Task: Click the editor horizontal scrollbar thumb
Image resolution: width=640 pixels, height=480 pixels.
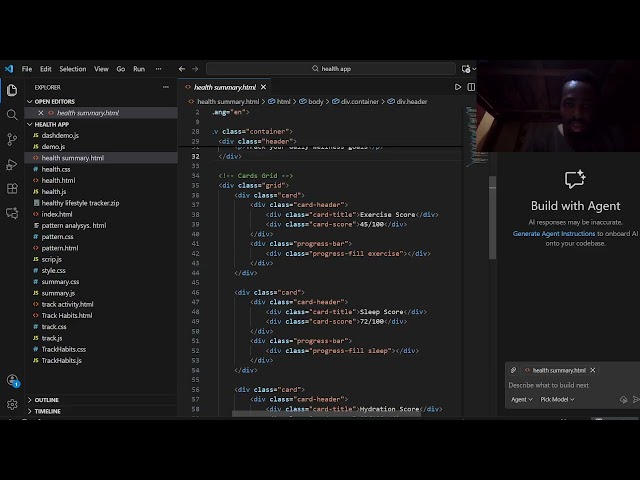Action: pos(327,413)
